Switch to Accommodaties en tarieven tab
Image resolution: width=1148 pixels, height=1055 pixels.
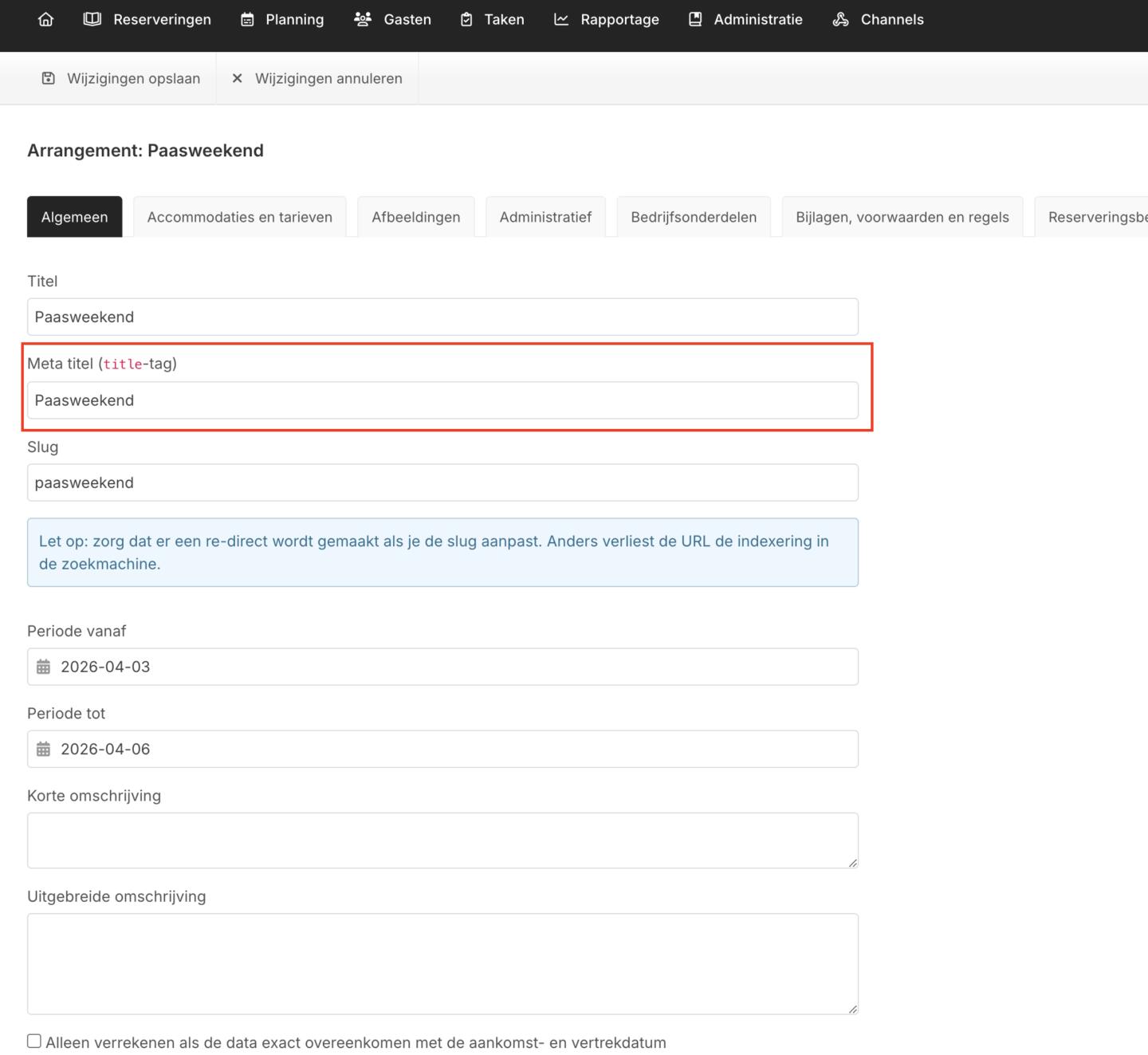pyautogui.click(x=239, y=217)
